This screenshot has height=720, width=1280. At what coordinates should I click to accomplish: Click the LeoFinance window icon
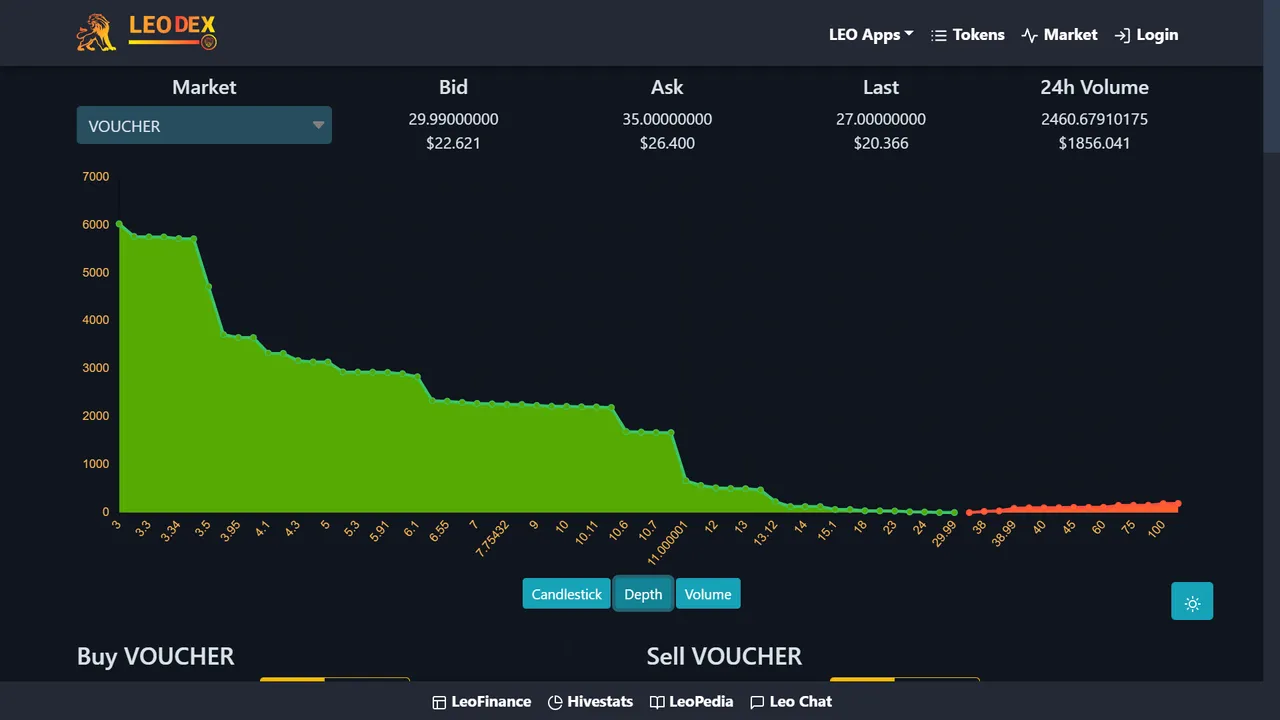tap(439, 703)
